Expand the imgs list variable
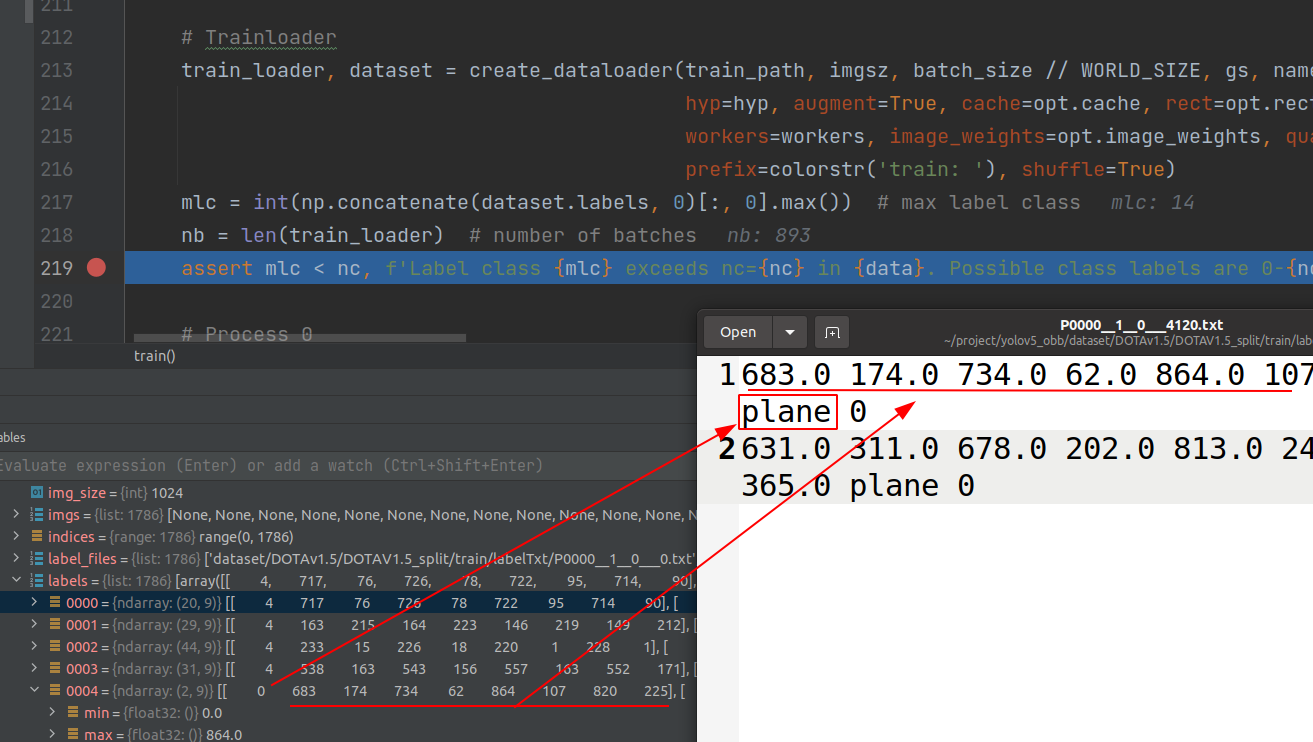The image size is (1313, 742). 16,515
